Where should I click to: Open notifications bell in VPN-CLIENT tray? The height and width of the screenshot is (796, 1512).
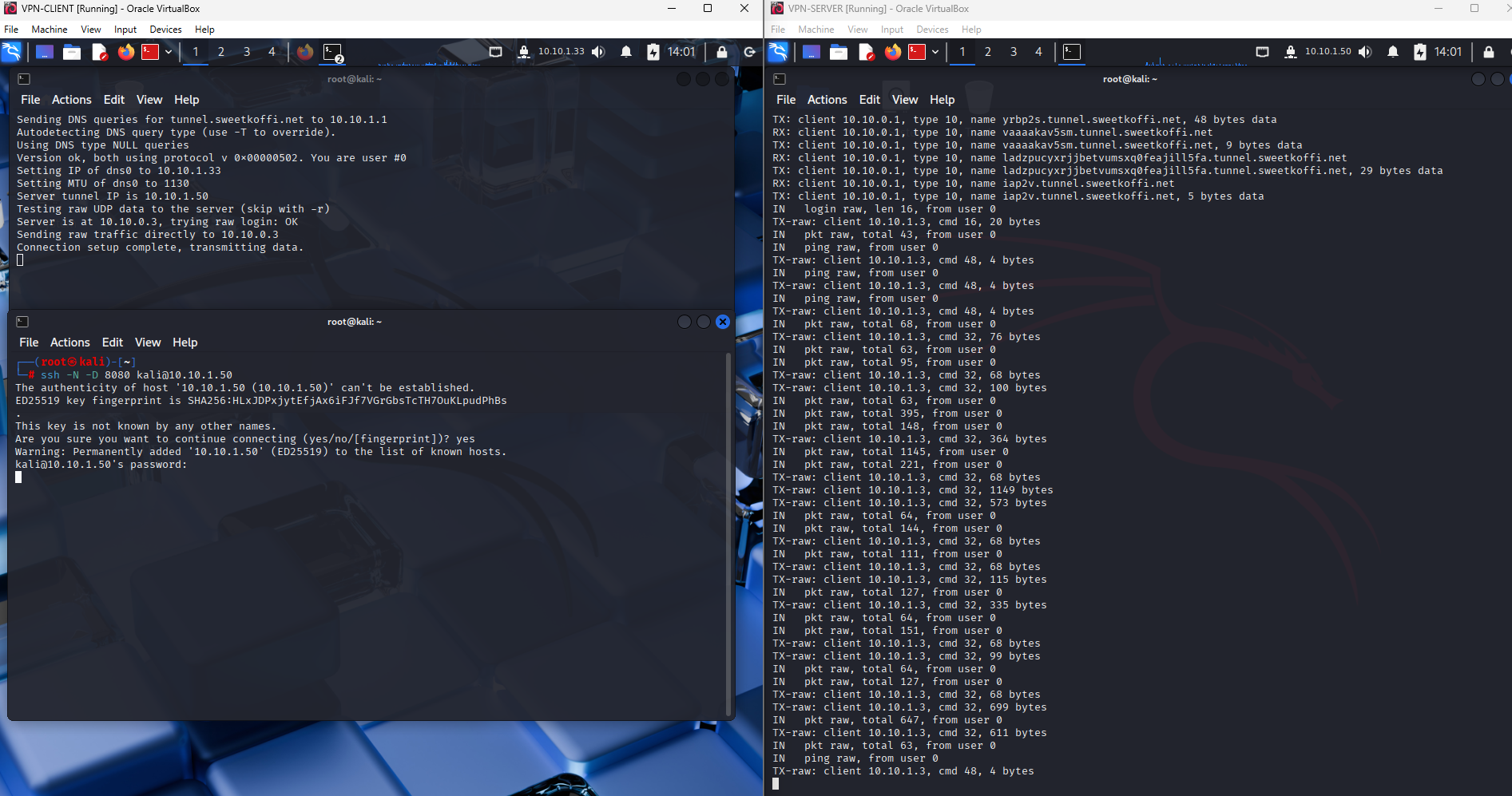point(626,52)
